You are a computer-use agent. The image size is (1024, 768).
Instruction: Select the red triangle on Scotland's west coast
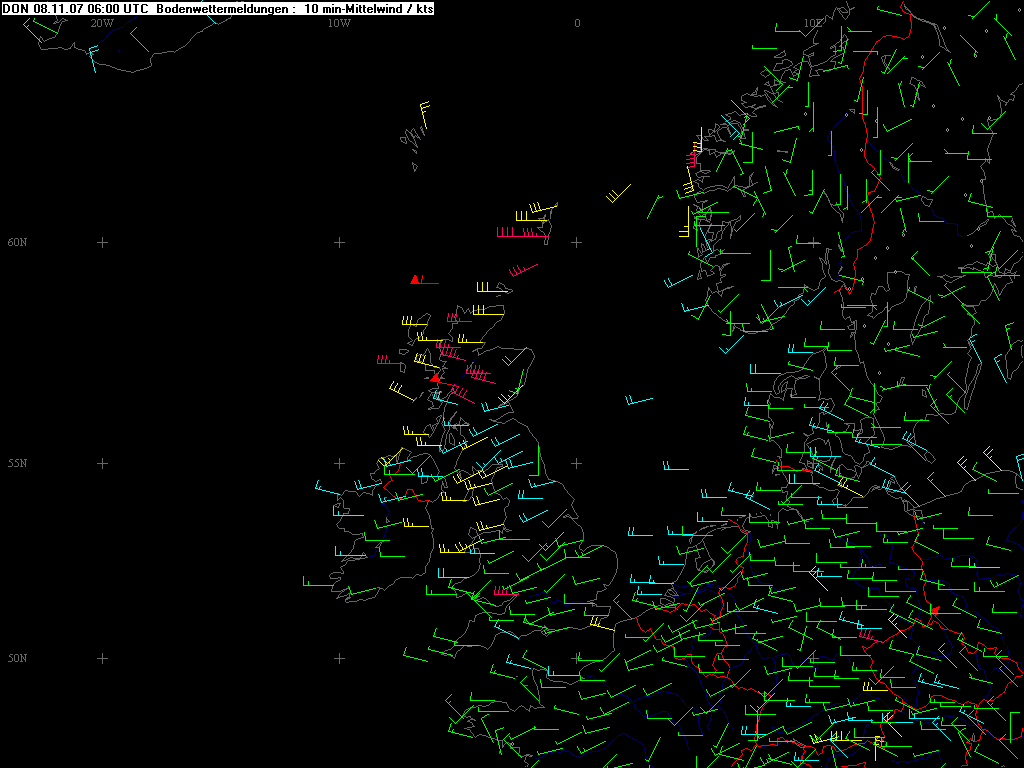point(435,378)
